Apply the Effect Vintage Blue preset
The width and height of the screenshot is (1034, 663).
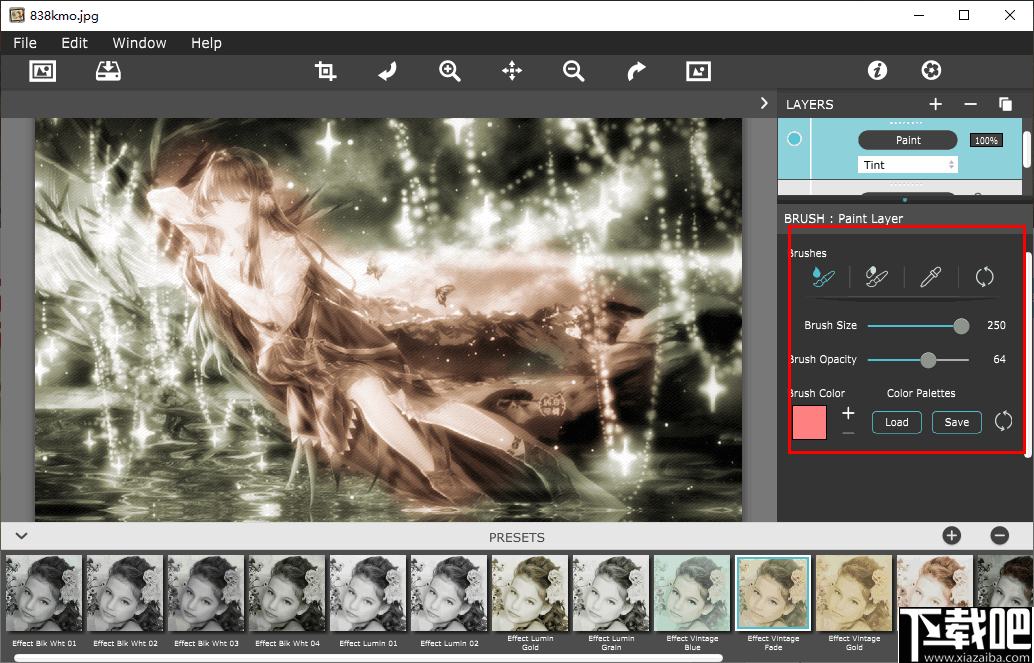[691, 593]
